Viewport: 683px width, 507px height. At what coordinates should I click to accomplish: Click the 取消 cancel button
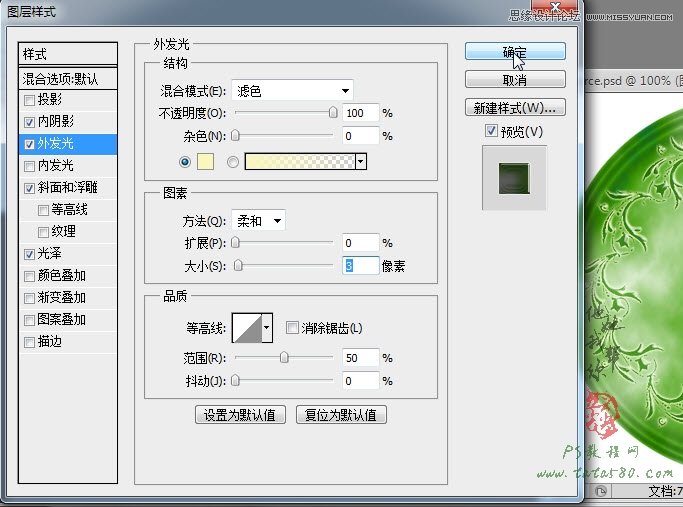(x=515, y=80)
